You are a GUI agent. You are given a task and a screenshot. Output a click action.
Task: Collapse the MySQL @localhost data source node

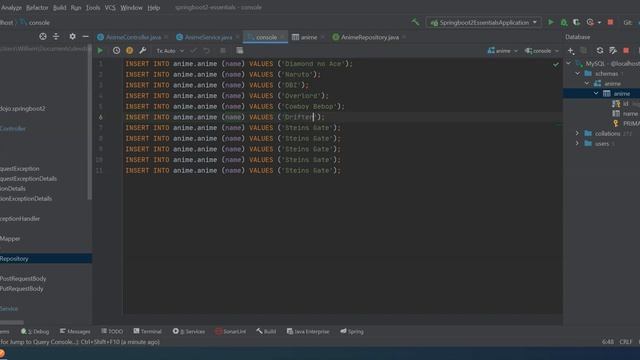click(x=569, y=63)
